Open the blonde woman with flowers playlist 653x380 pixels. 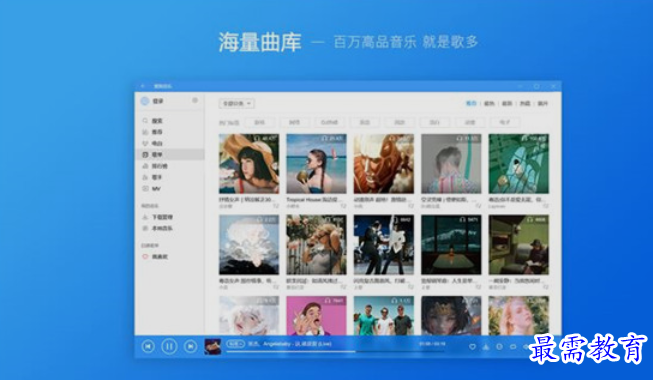coord(316,245)
